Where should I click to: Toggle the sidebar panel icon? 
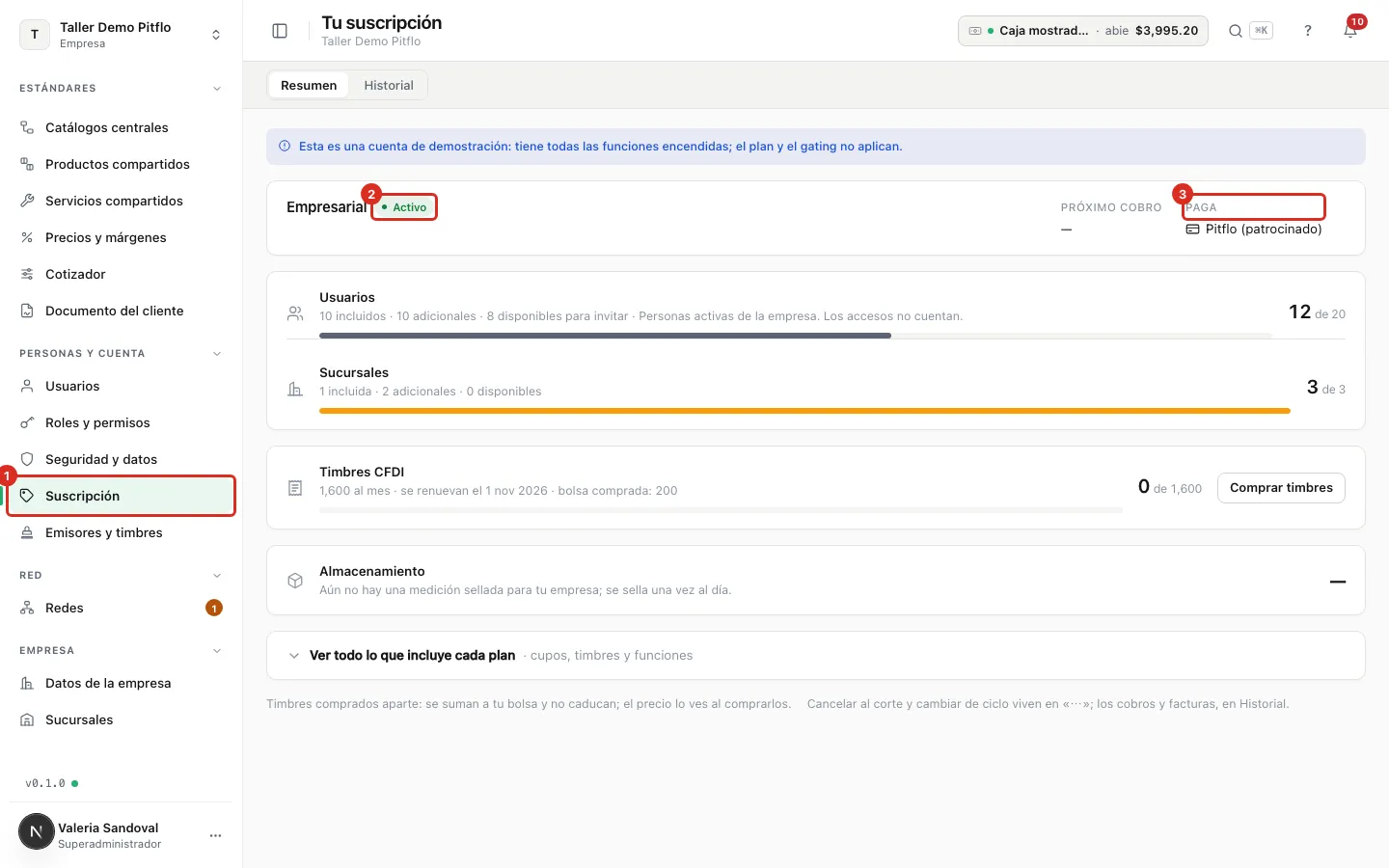pos(280,31)
